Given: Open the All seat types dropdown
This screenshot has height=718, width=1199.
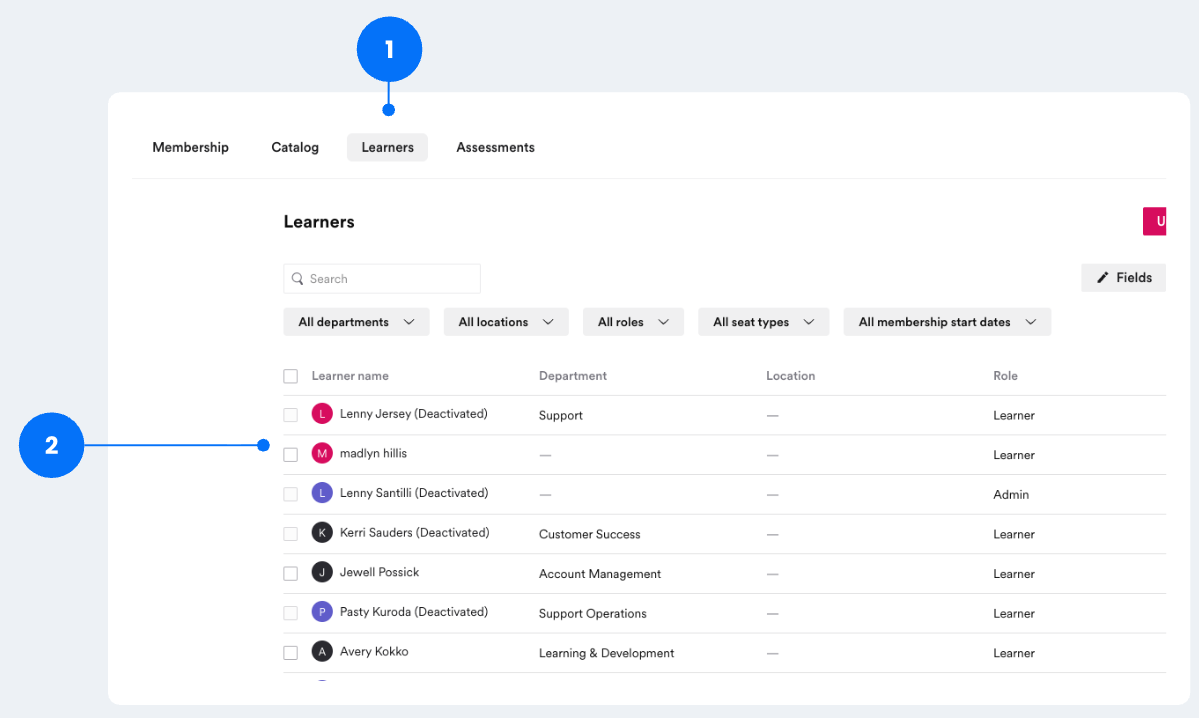Looking at the screenshot, I should click(764, 322).
